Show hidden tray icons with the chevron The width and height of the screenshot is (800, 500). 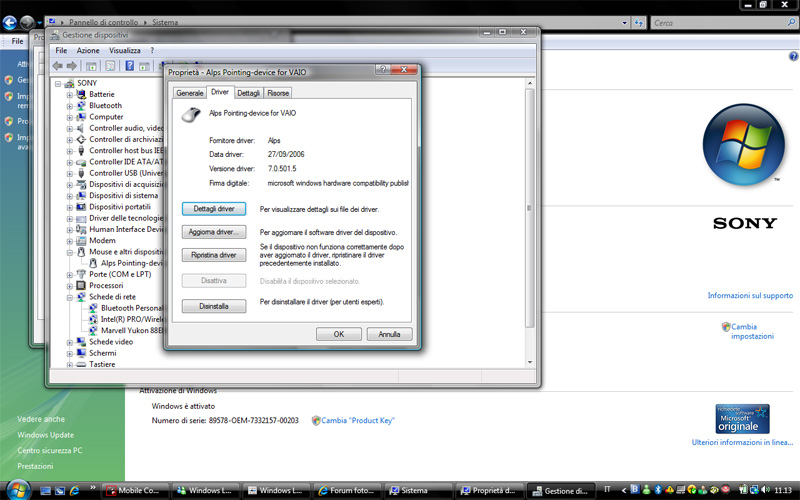pos(623,490)
